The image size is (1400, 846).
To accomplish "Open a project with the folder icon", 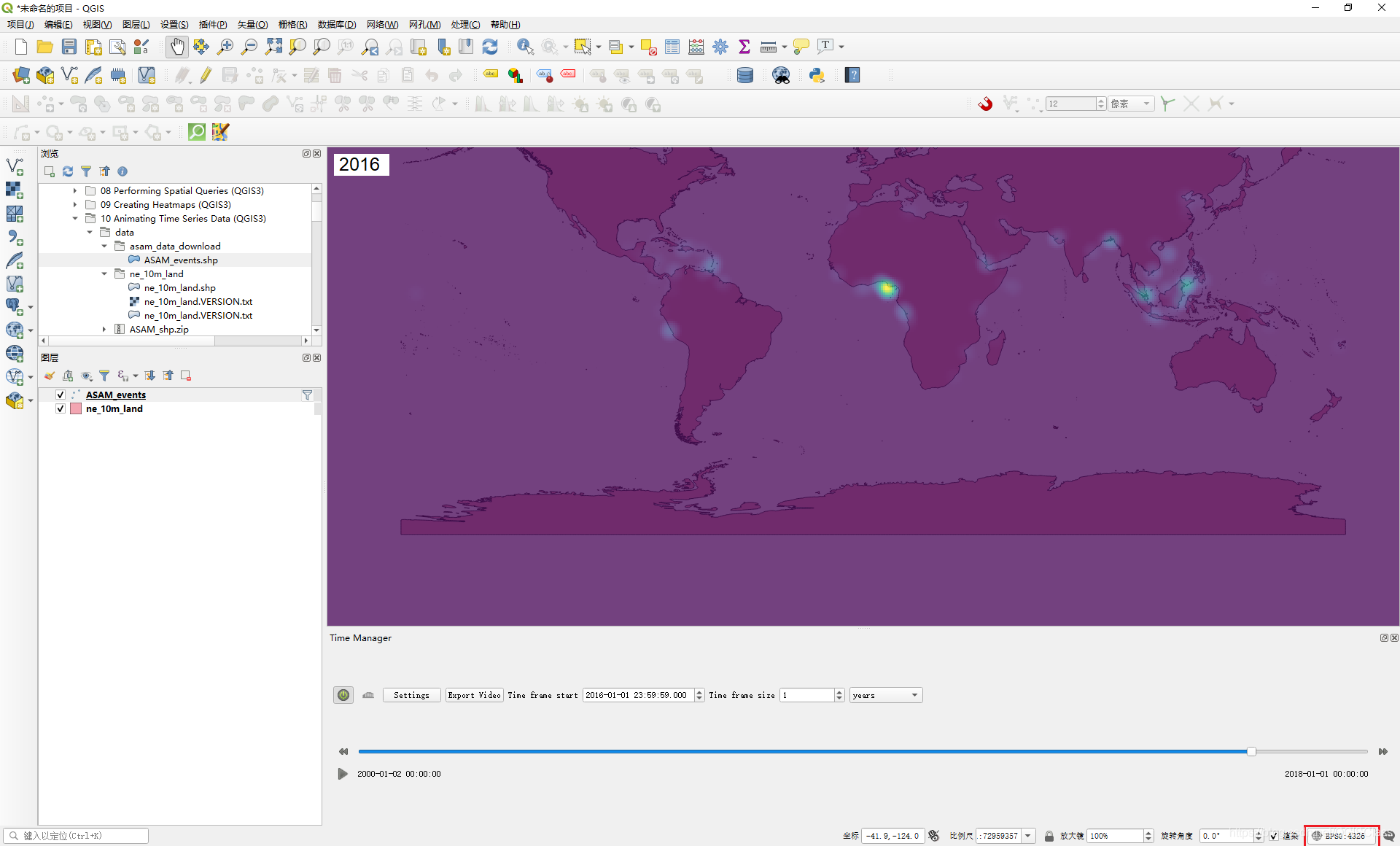I will pyautogui.click(x=45, y=47).
